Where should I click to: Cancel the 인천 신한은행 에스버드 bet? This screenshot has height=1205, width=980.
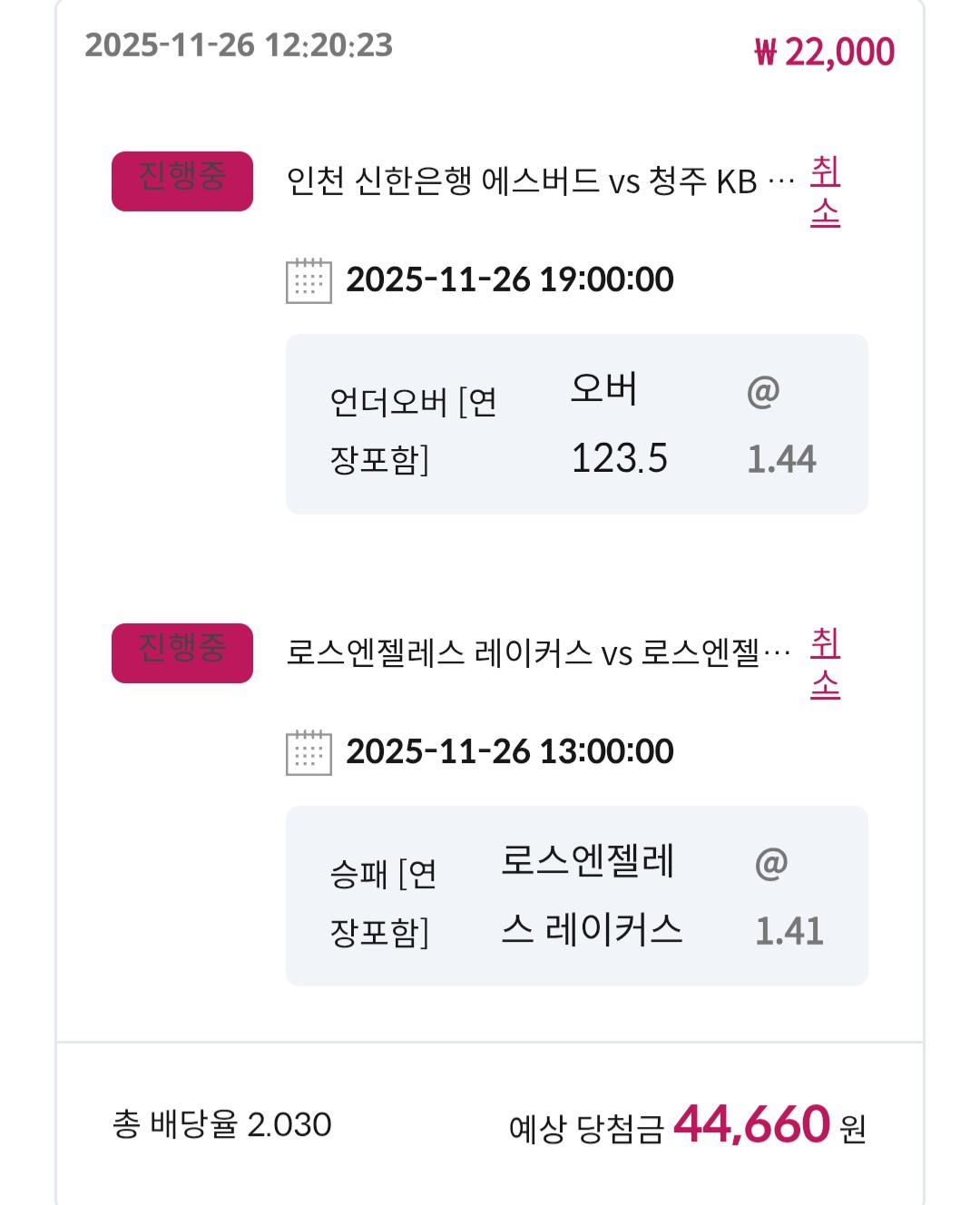coord(825,191)
